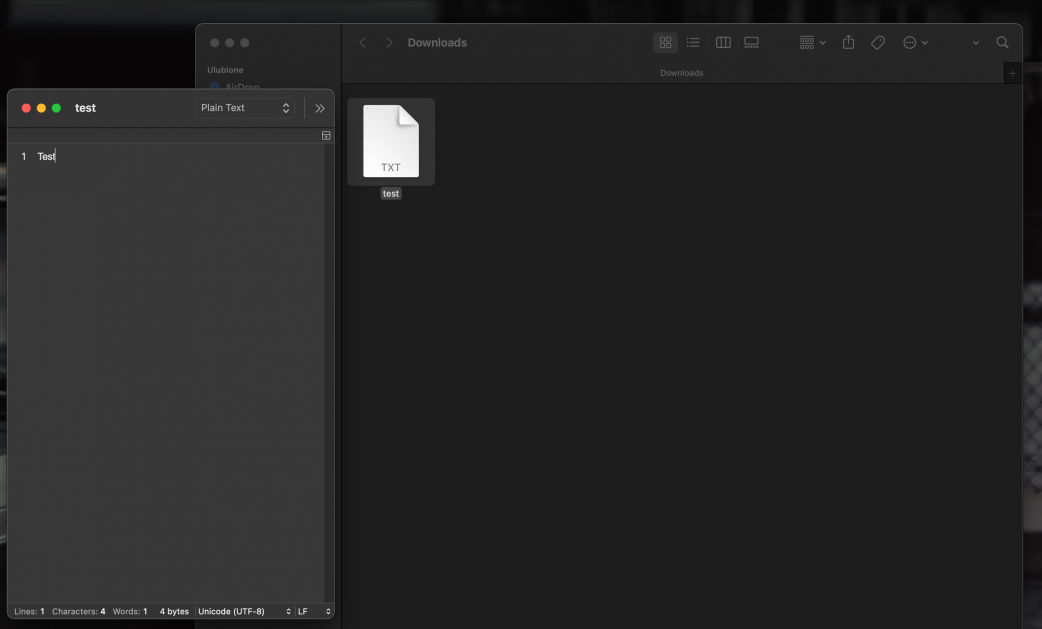
Task: Click the Share icon in Finder toolbar
Action: (x=848, y=43)
